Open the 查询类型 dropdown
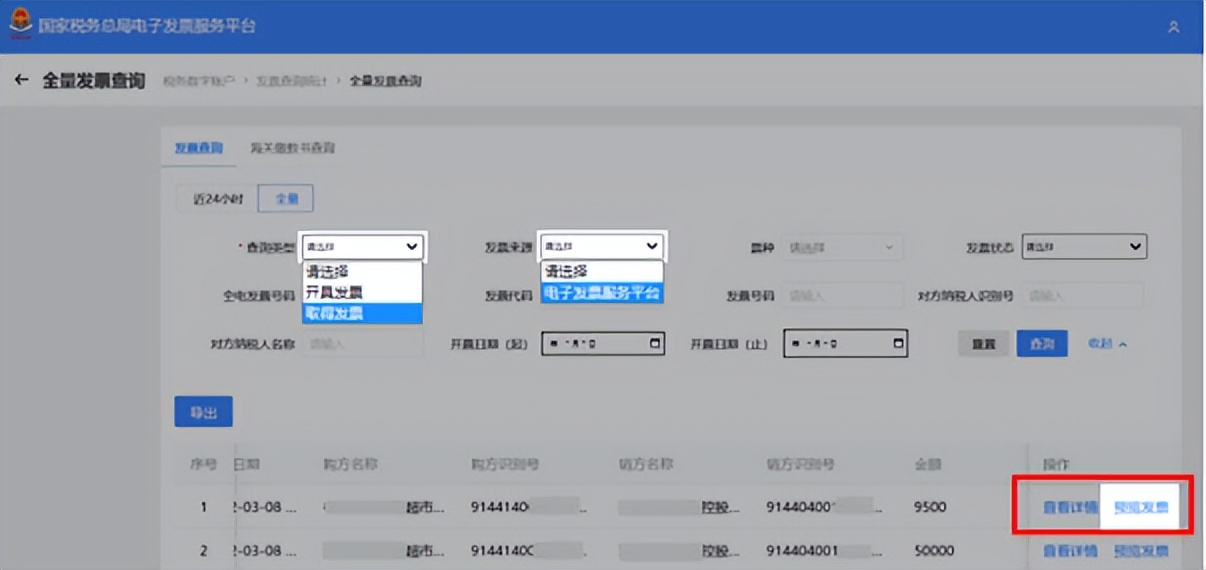This screenshot has width=1206, height=570. pos(362,246)
